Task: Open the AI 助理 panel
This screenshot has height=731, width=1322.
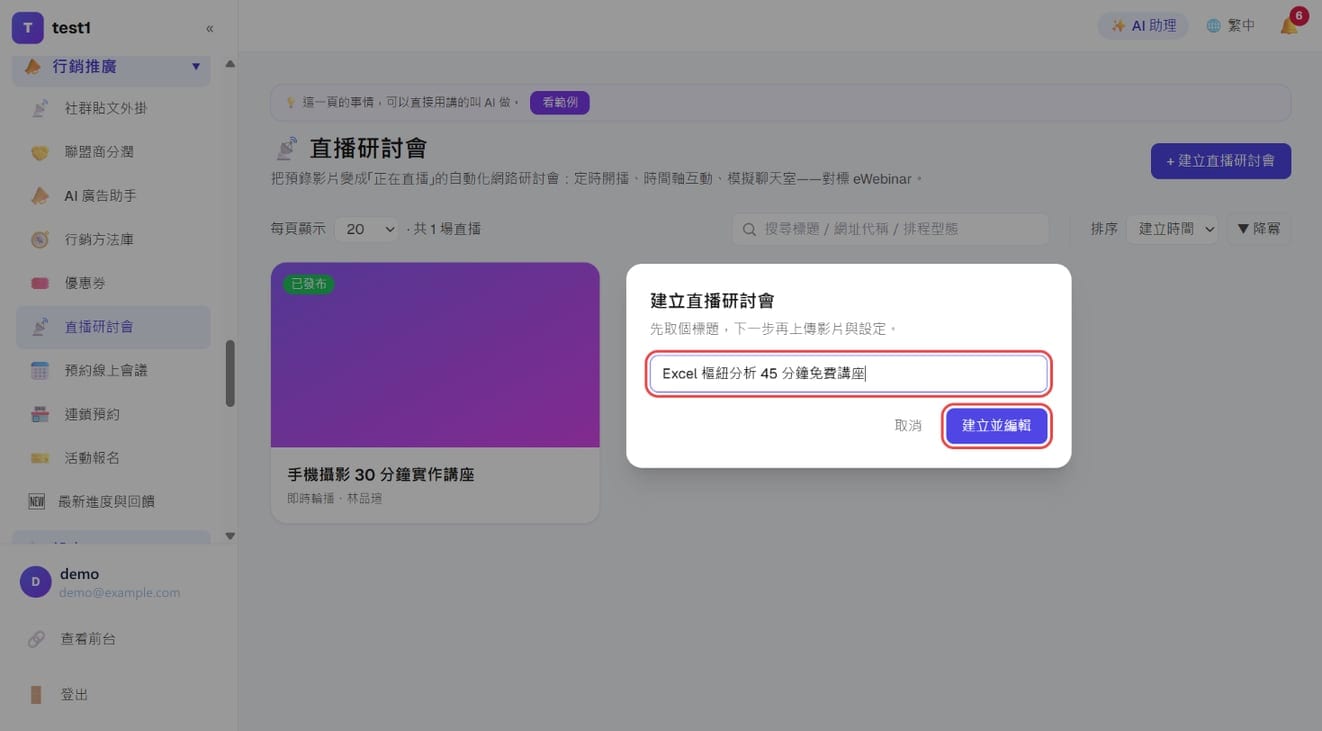Action: (x=1143, y=26)
